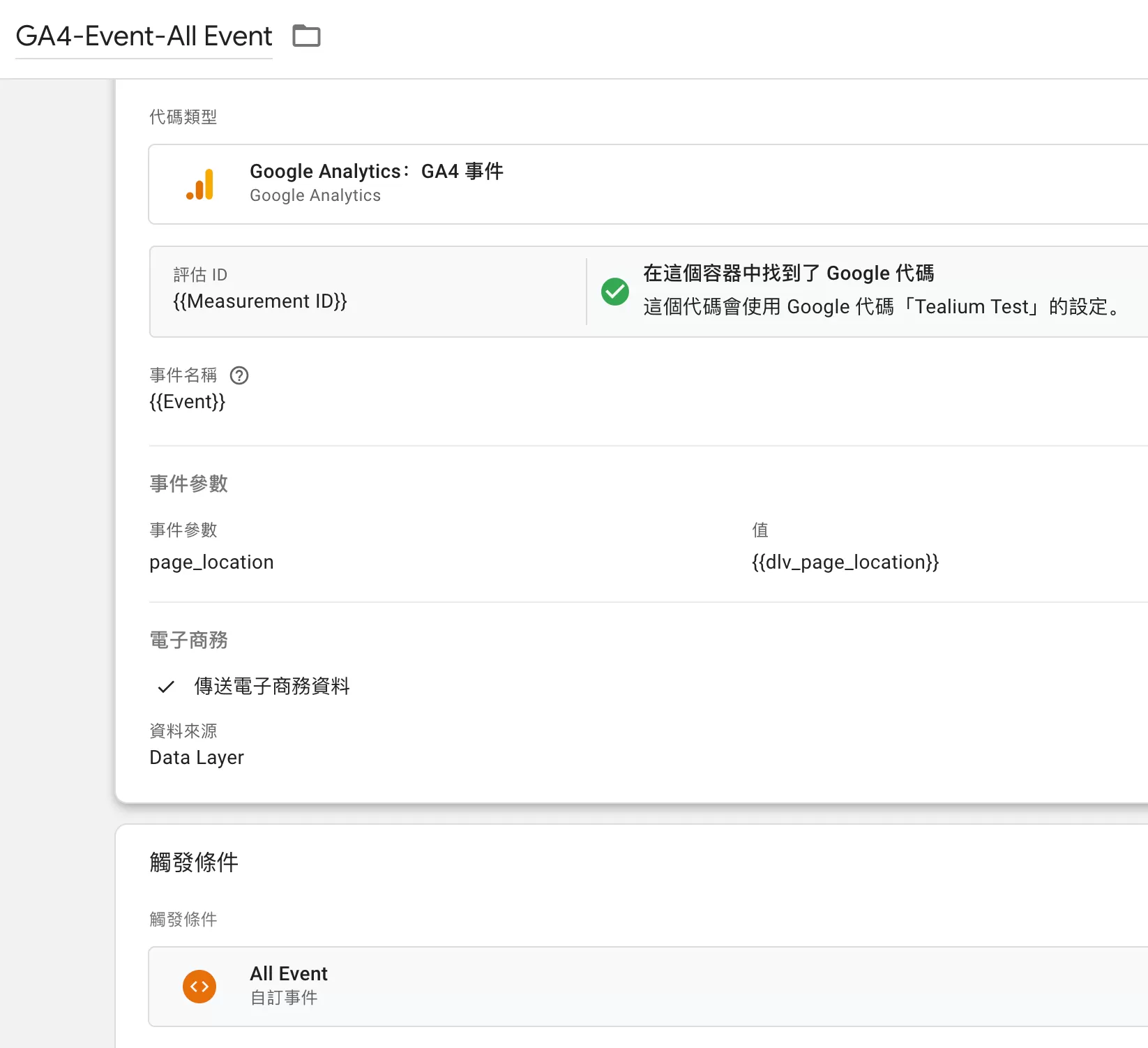The width and height of the screenshot is (1148, 1048).
Task: Open the event name help icon
Action: pyautogui.click(x=239, y=375)
